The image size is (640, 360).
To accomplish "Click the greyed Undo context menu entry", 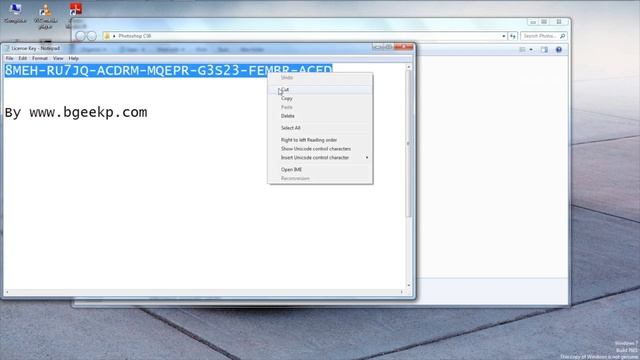I will (x=320, y=78).
